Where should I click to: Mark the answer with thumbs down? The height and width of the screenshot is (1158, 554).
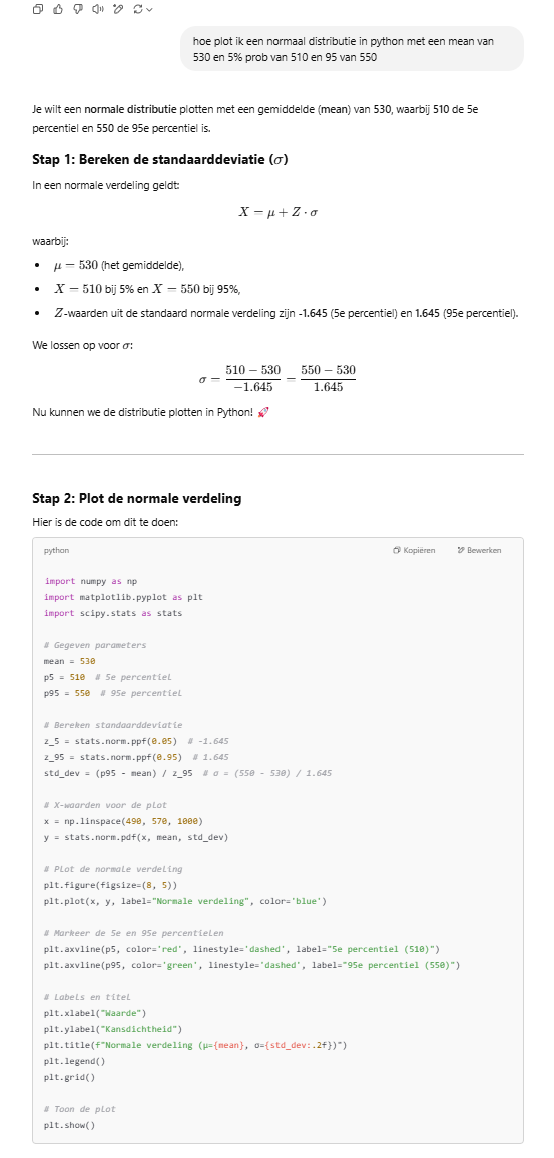(78, 9)
